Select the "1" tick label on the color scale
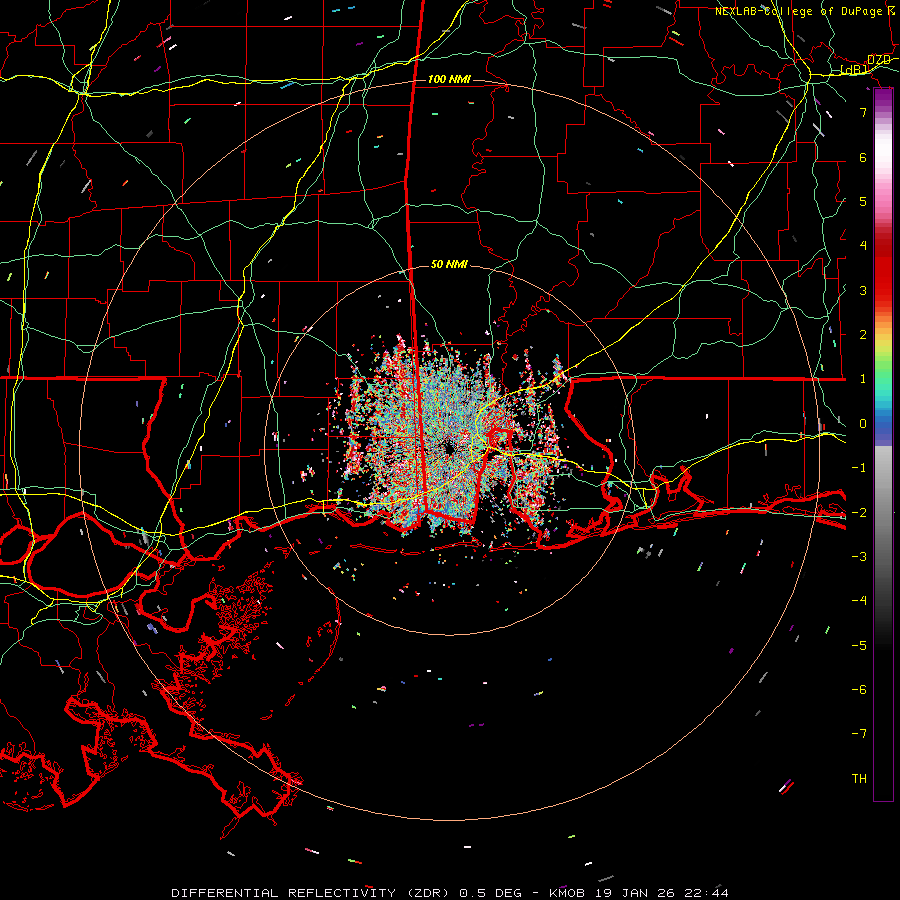Viewport: 900px width, 900px height. point(863,379)
